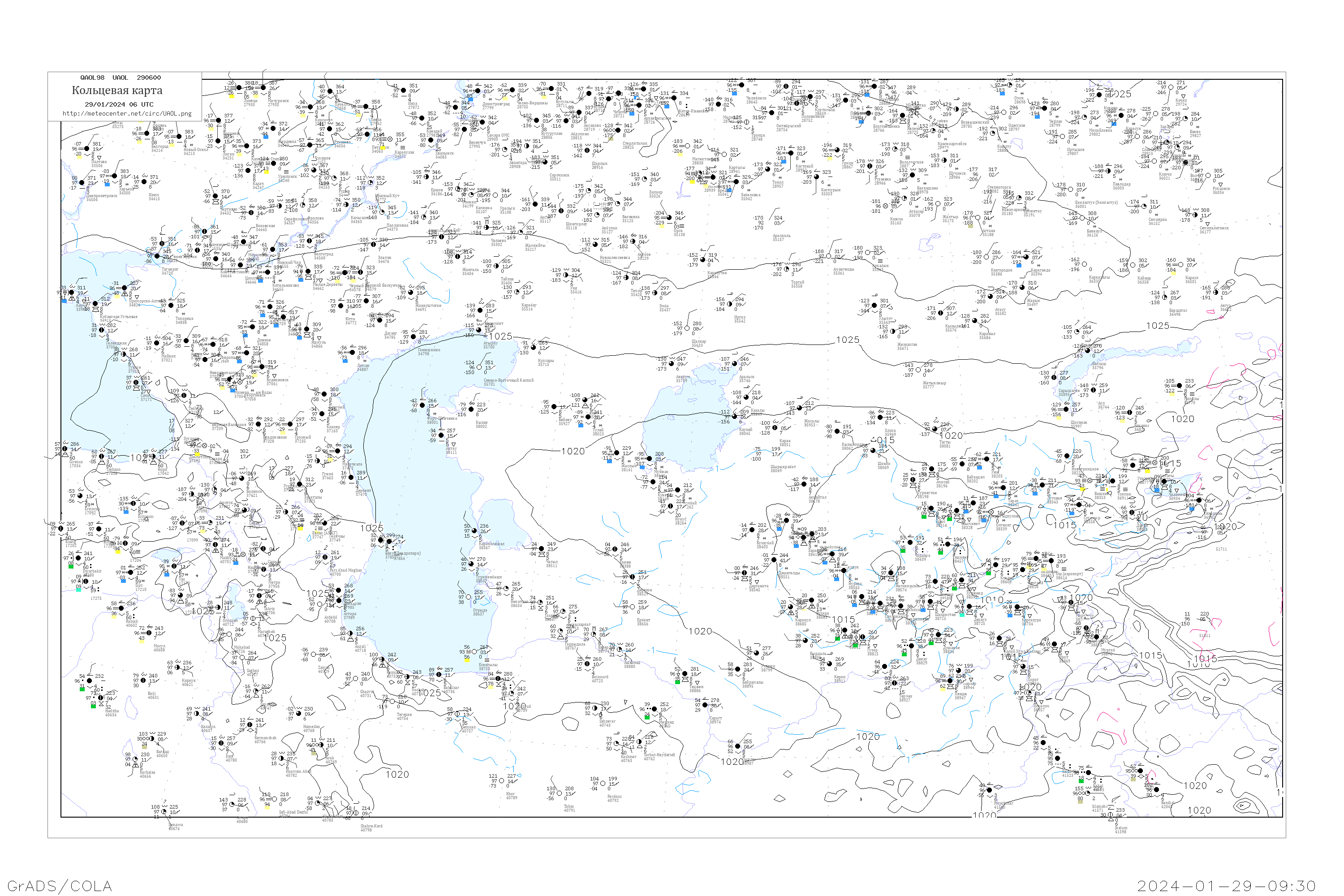The image size is (1344, 896).
Task: Click the Кызан station filled circle
Action: tap(471, 409)
